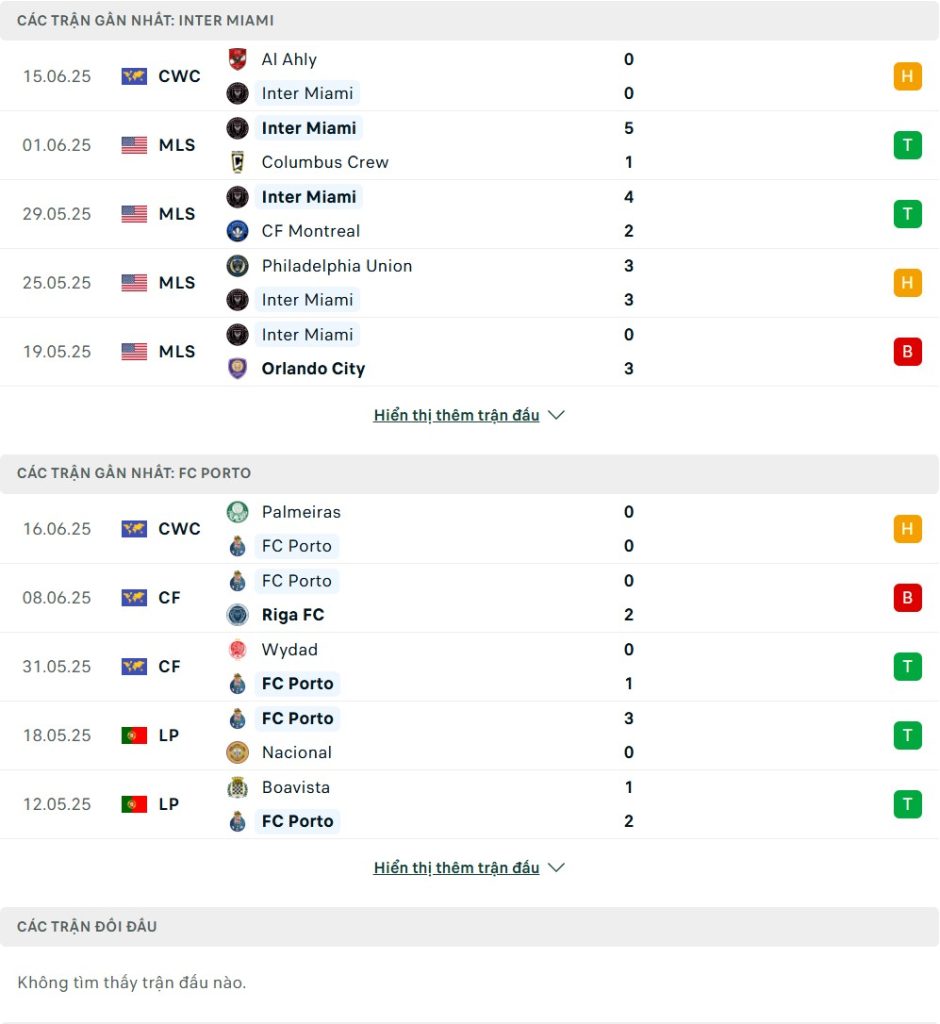940x1024 pixels.
Task: Click the green T badge for Columbus Crew match
Action: pos(907,145)
